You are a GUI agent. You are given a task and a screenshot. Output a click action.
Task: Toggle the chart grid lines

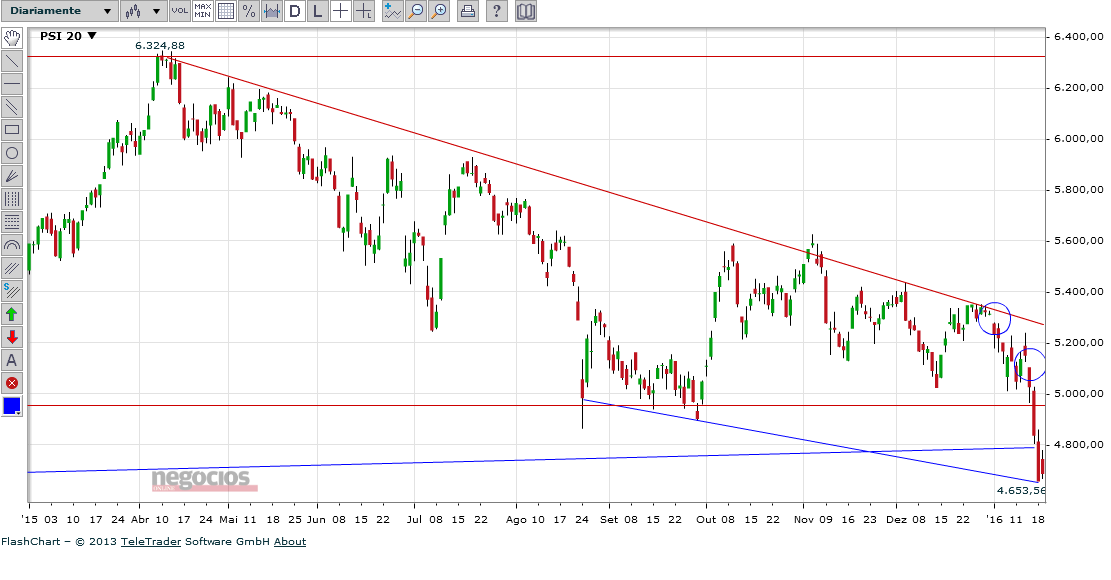click(x=225, y=11)
